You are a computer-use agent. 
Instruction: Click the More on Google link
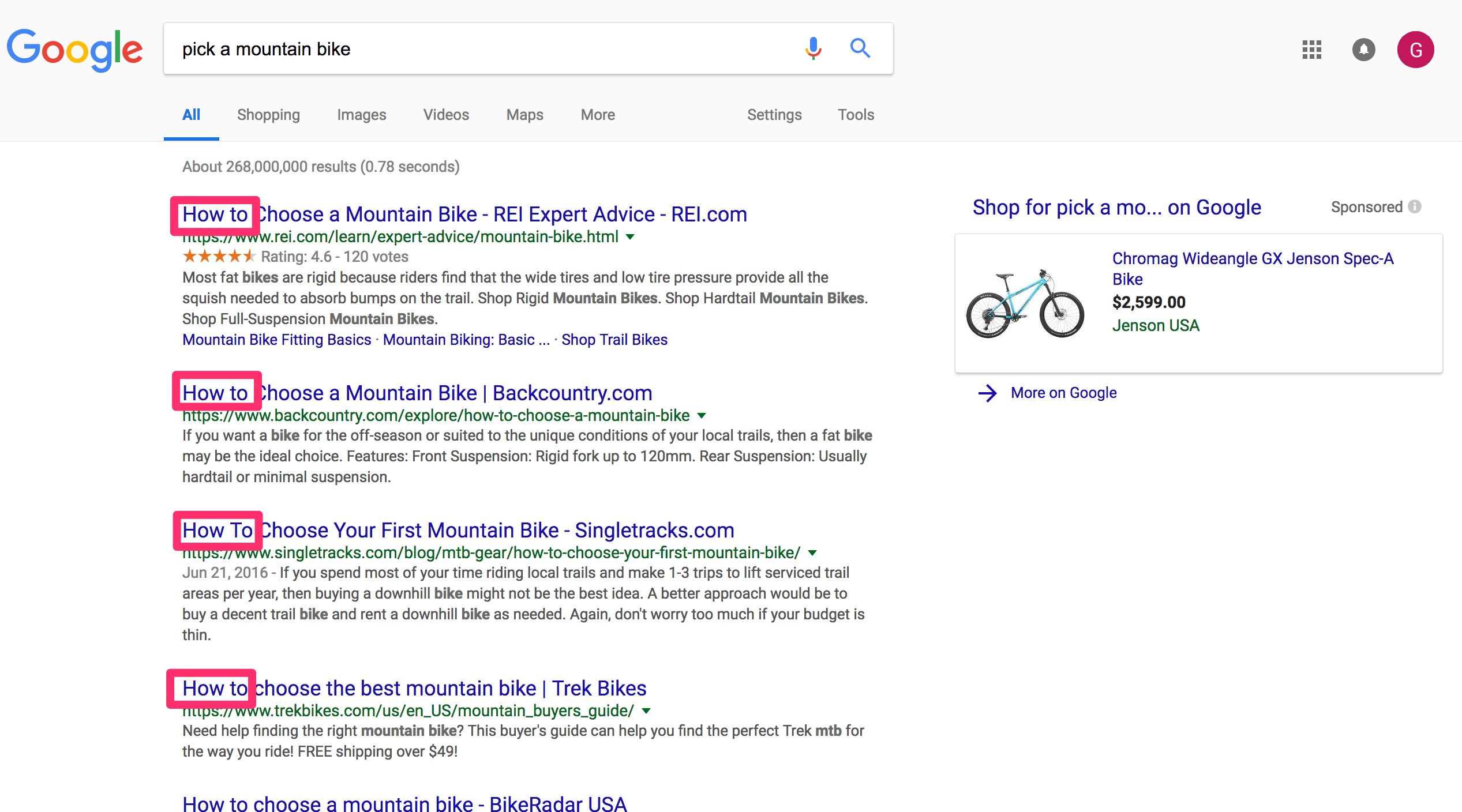(1063, 393)
